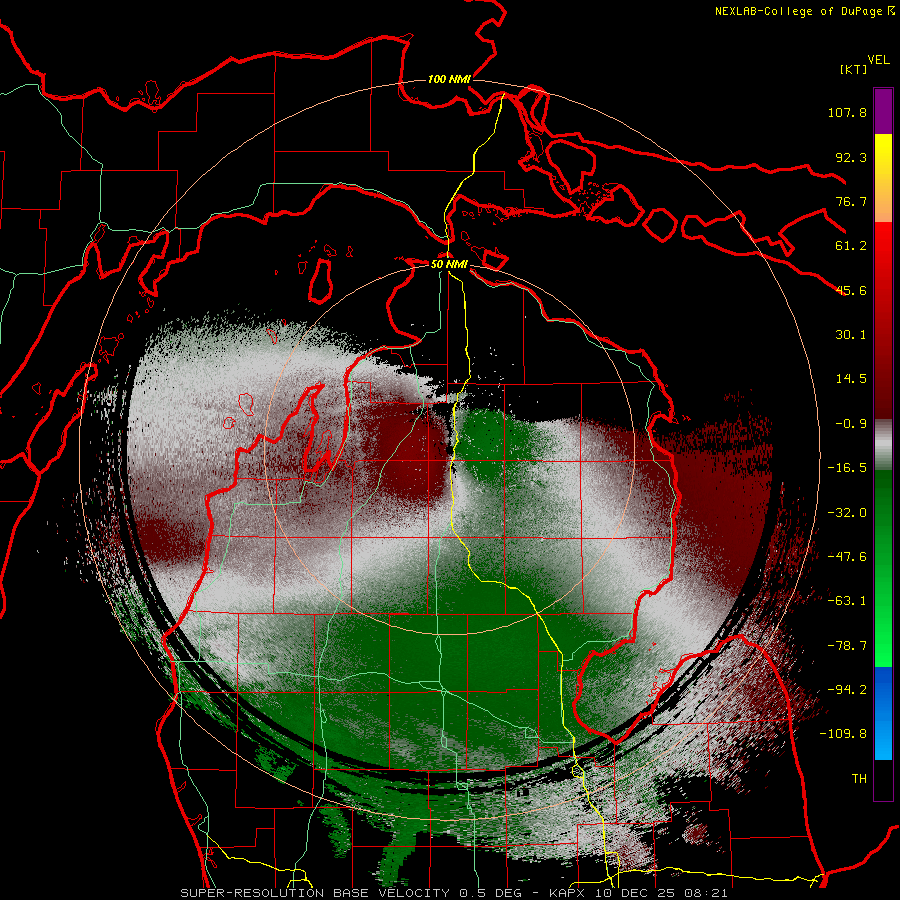Select the 92.3 velocity scale value
Viewport: 900px width, 900px height.
tap(851, 157)
